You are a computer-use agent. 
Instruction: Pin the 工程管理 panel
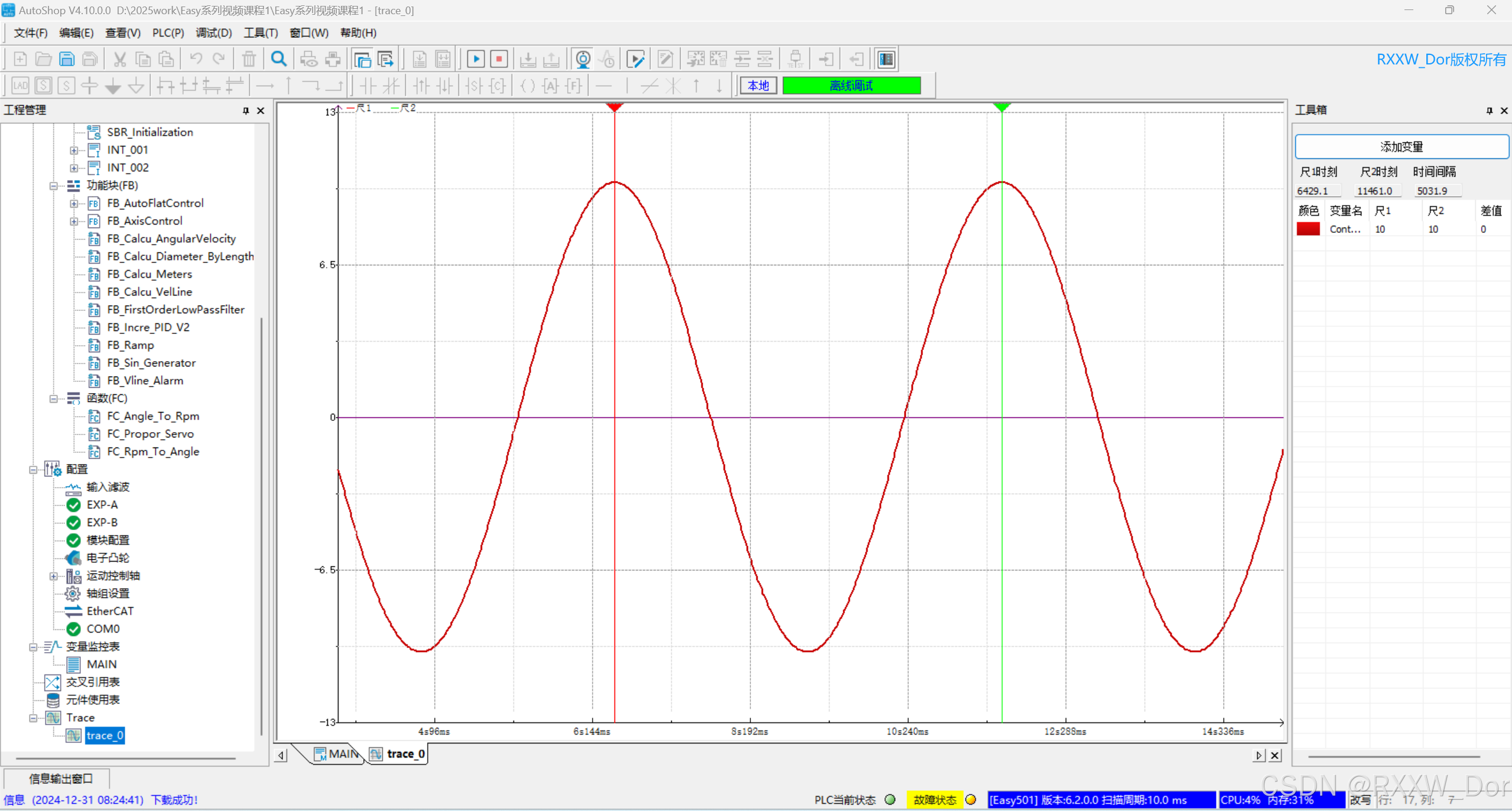coord(246,111)
